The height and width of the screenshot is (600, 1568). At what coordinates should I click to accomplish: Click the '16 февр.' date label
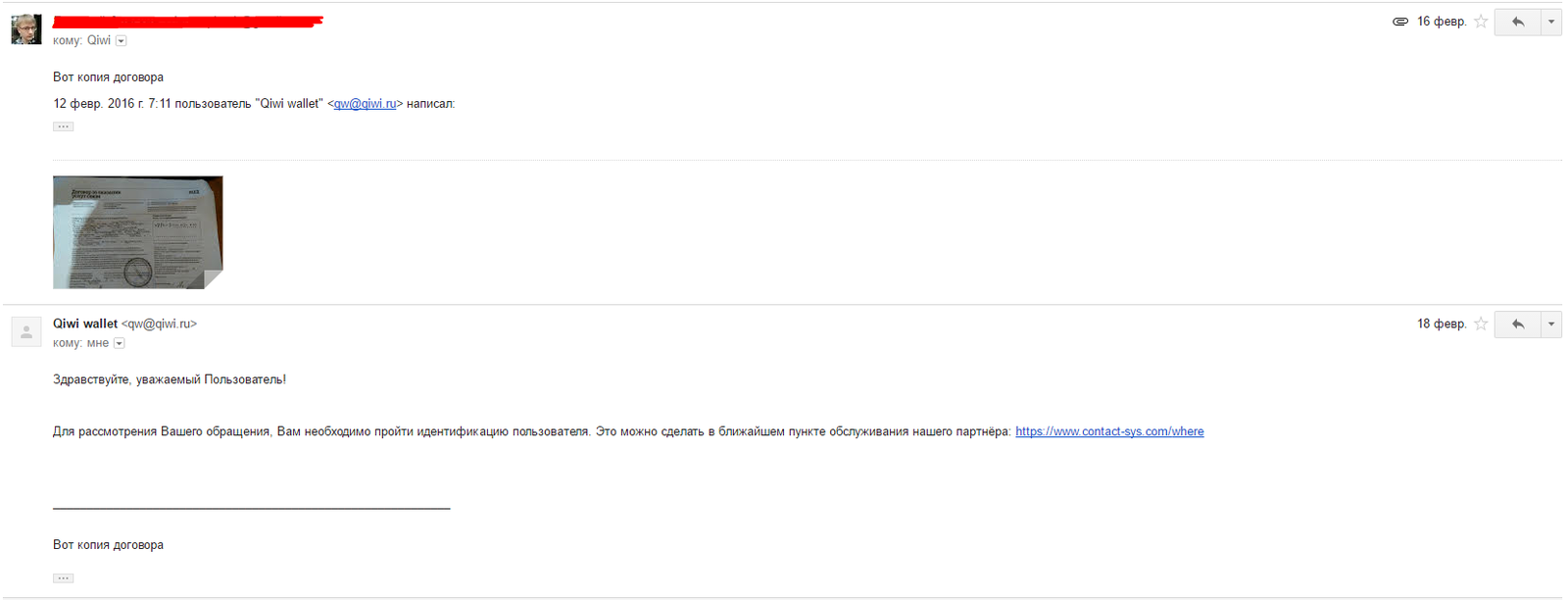click(1441, 22)
